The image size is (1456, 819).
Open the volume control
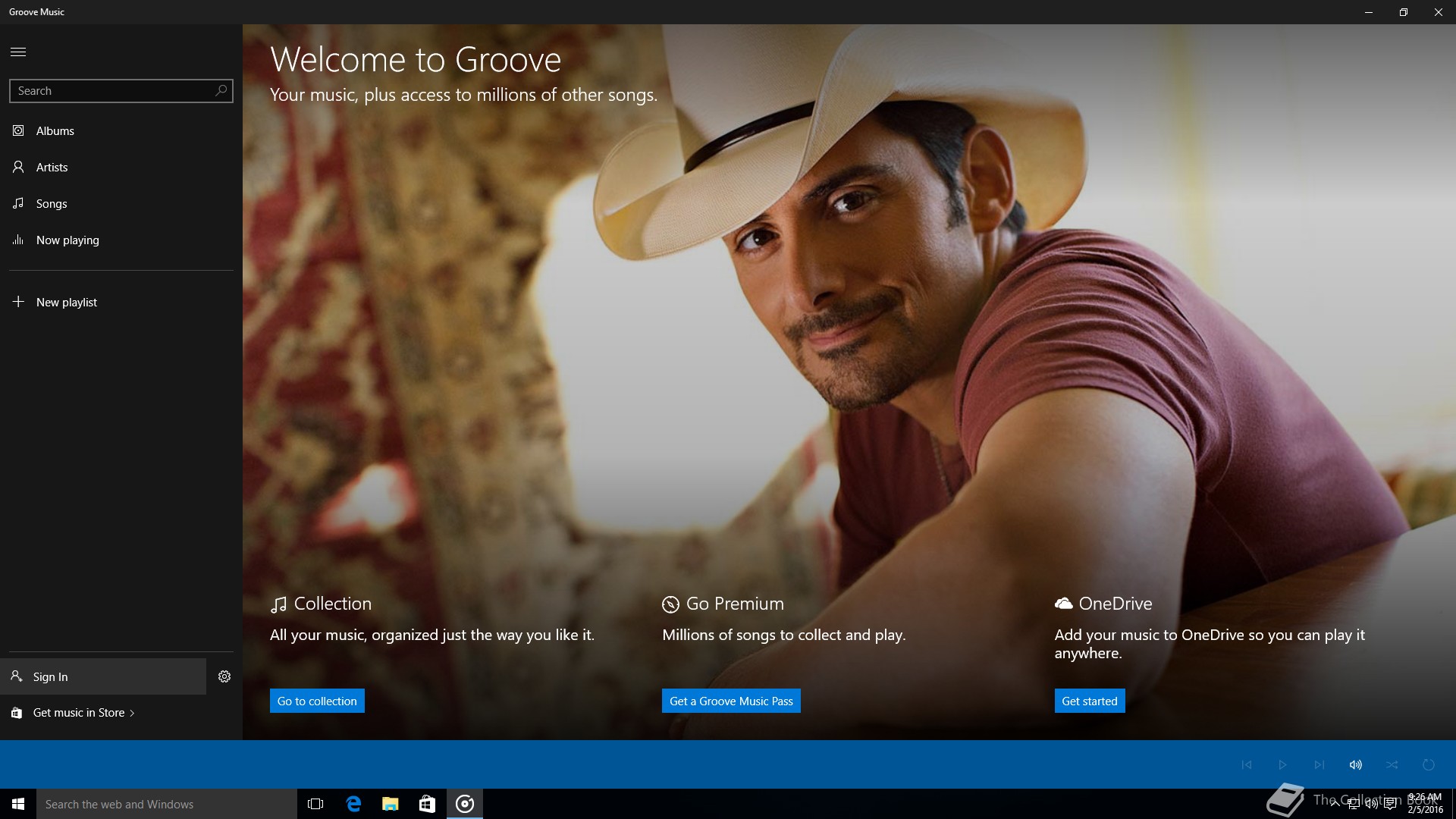point(1355,764)
